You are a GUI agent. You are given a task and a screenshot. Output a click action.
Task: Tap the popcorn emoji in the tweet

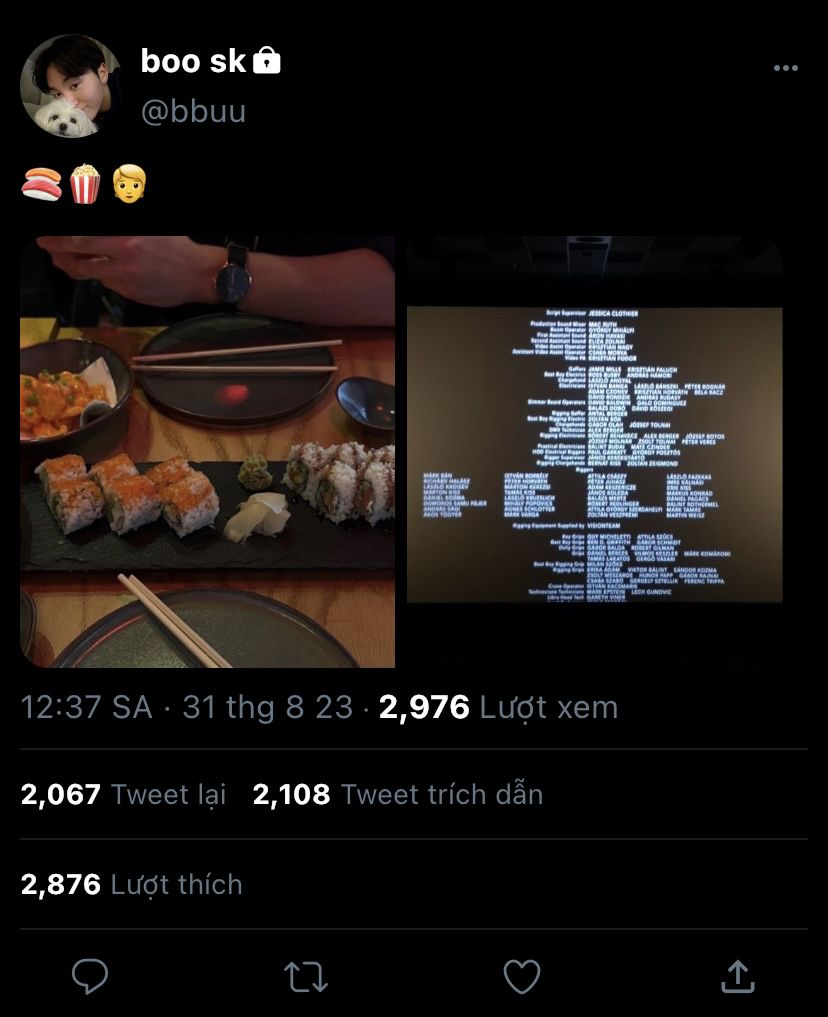point(85,184)
